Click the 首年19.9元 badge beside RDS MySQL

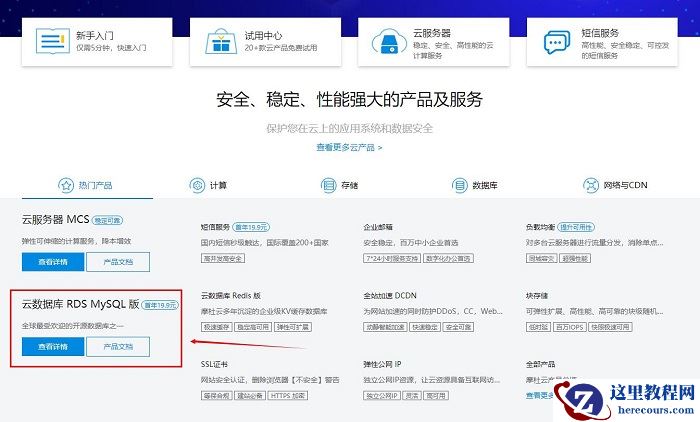tap(160, 305)
